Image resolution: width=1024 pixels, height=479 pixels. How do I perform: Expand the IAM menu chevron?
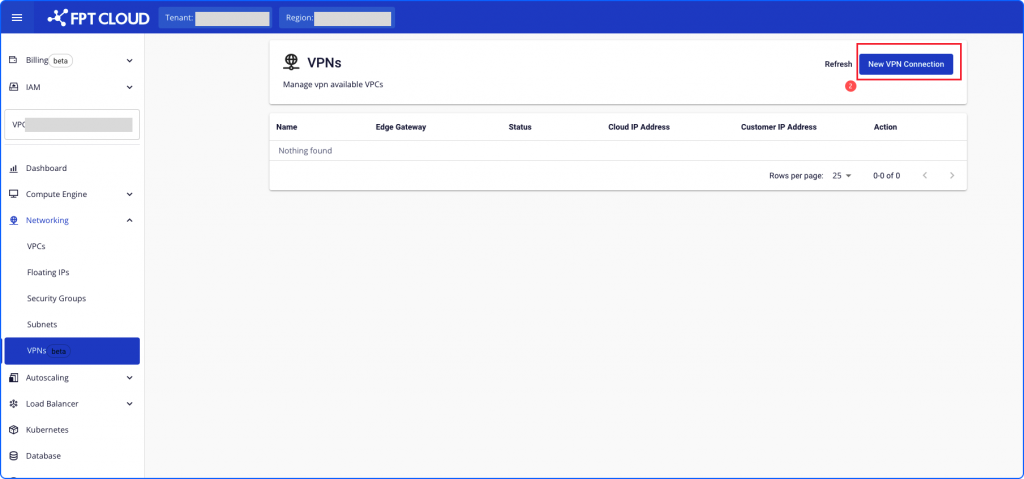point(130,87)
